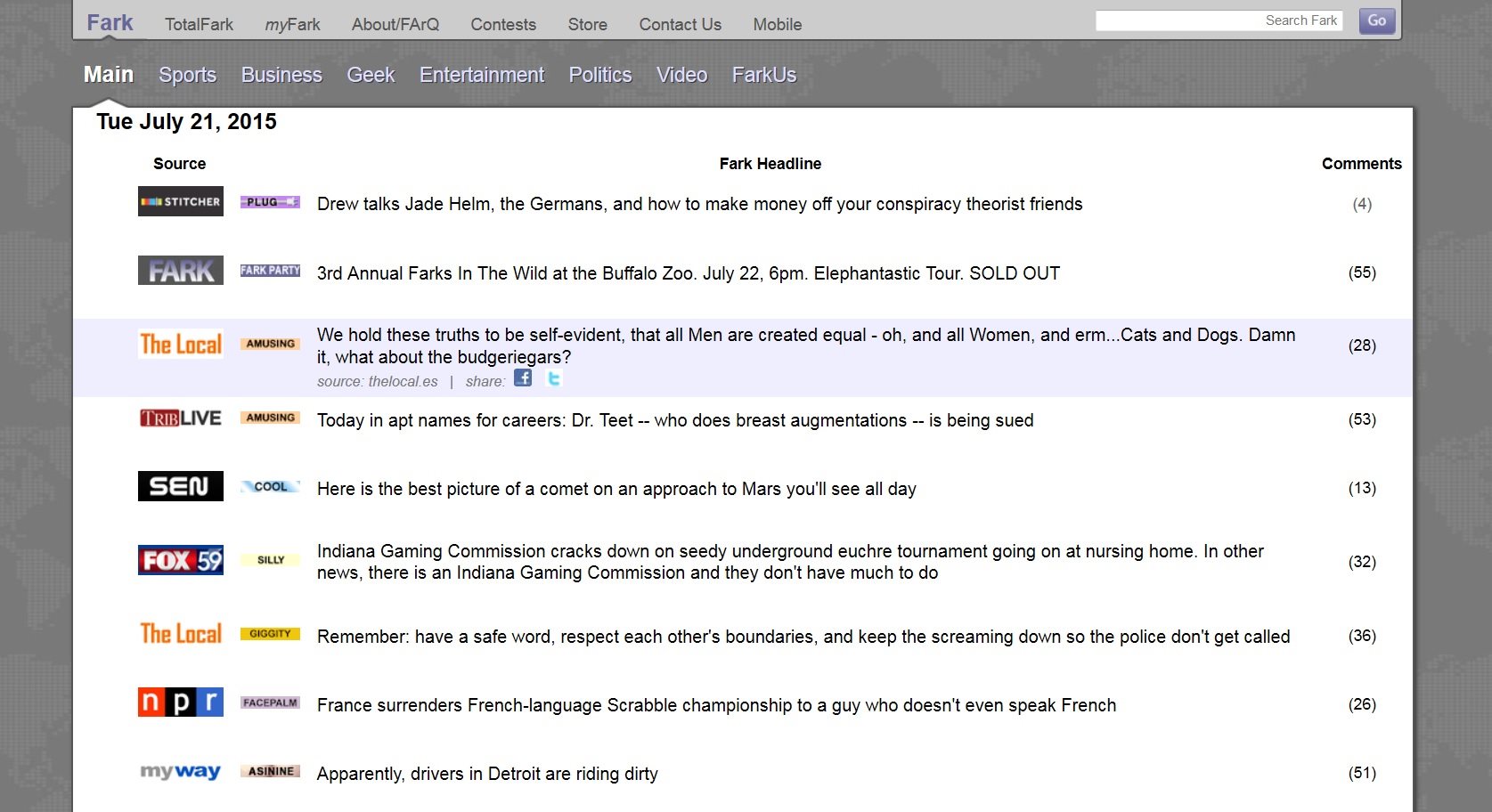This screenshot has height=812, width=1492.
Task: Open the Entertainment section
Action: 481,75
